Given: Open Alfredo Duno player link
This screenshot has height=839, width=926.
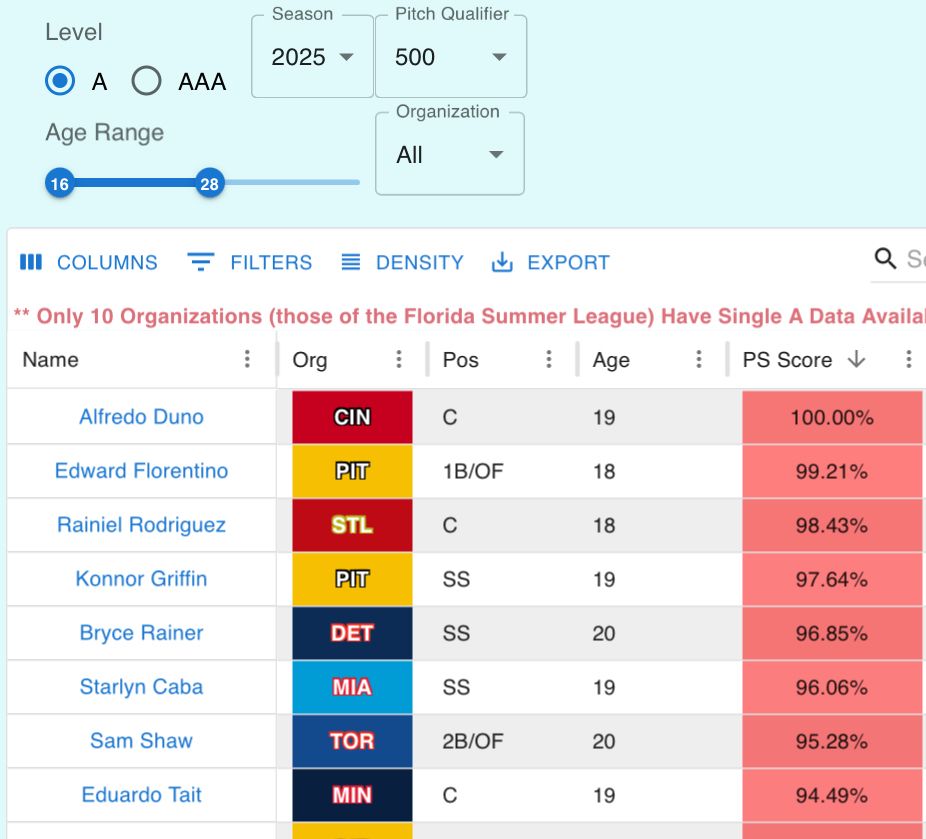Looking at the screenshot, I should 142,417.
